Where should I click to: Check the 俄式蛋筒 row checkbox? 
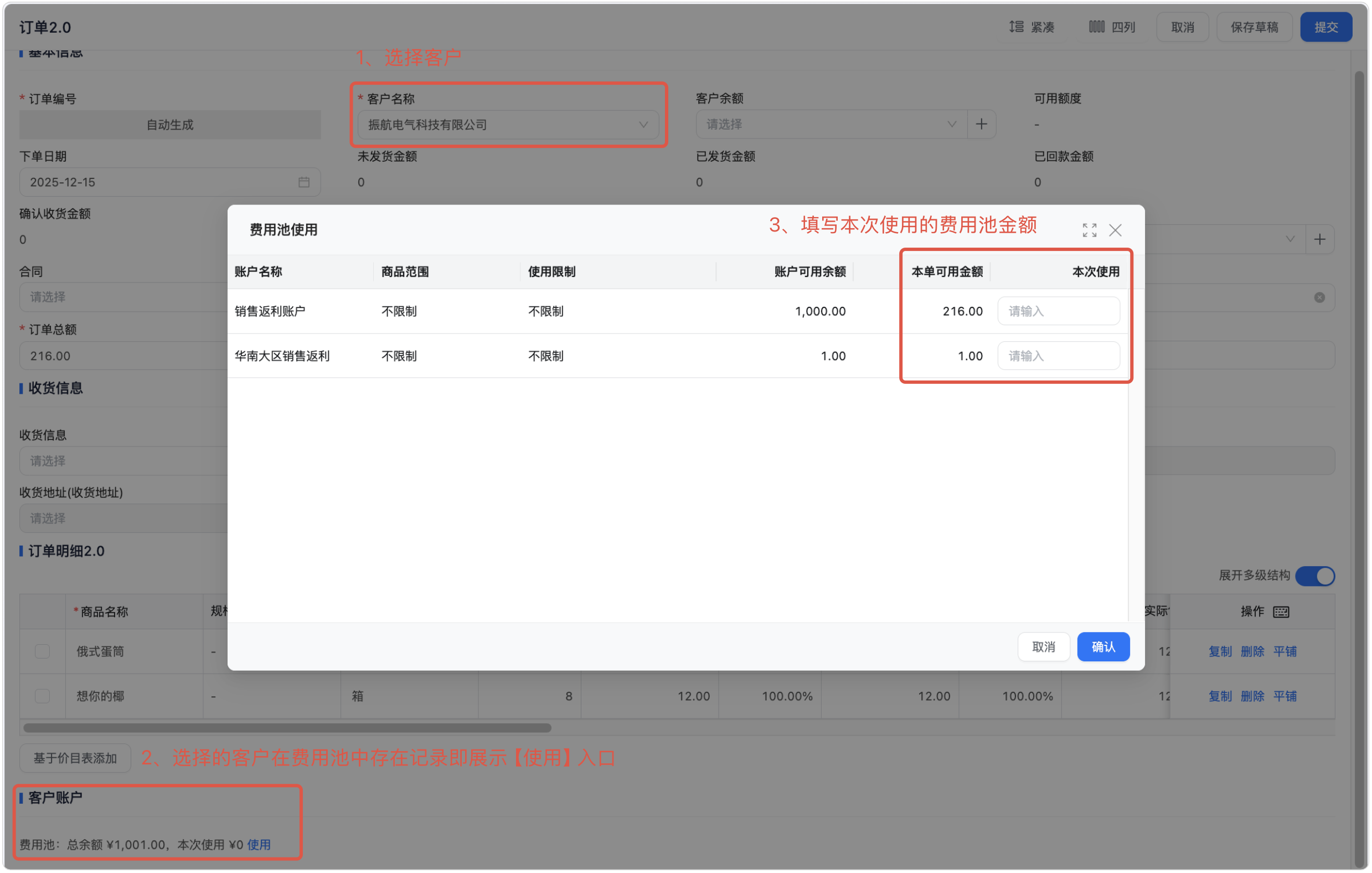(x=42, y=651)
